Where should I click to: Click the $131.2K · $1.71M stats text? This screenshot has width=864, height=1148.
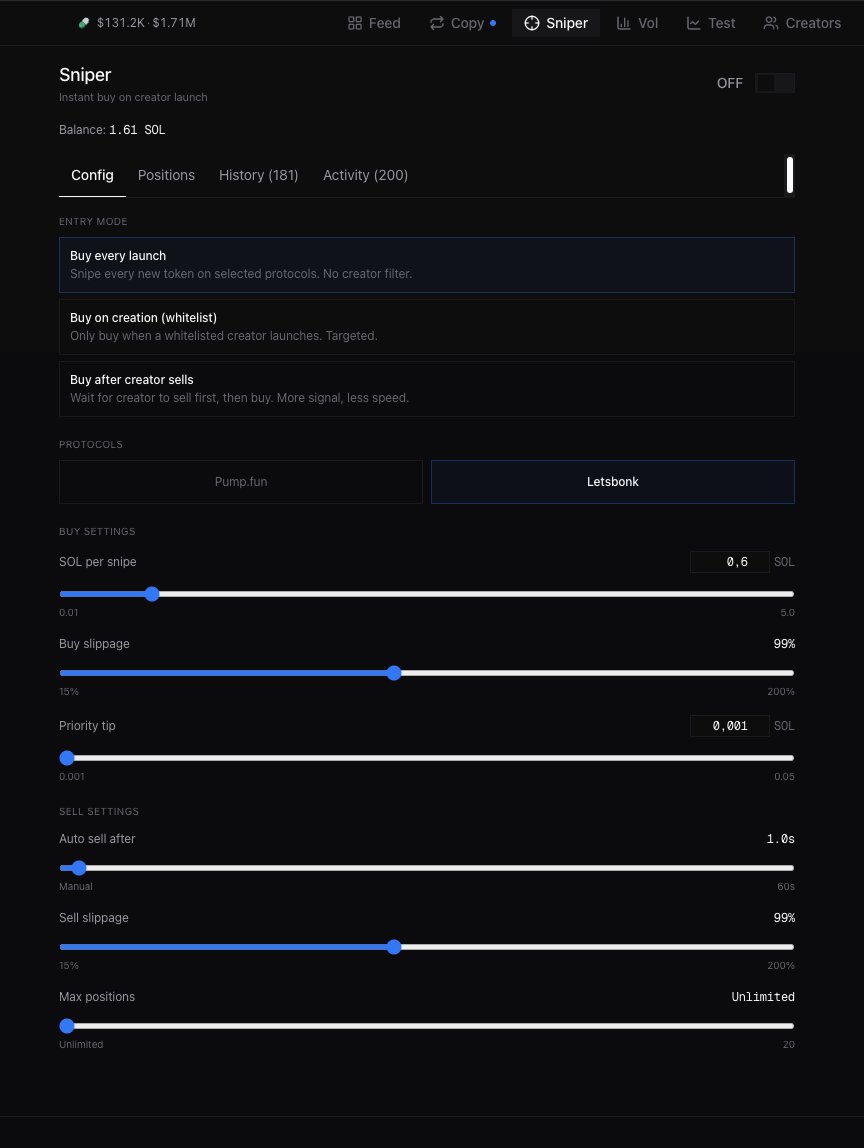click(146, 23)
